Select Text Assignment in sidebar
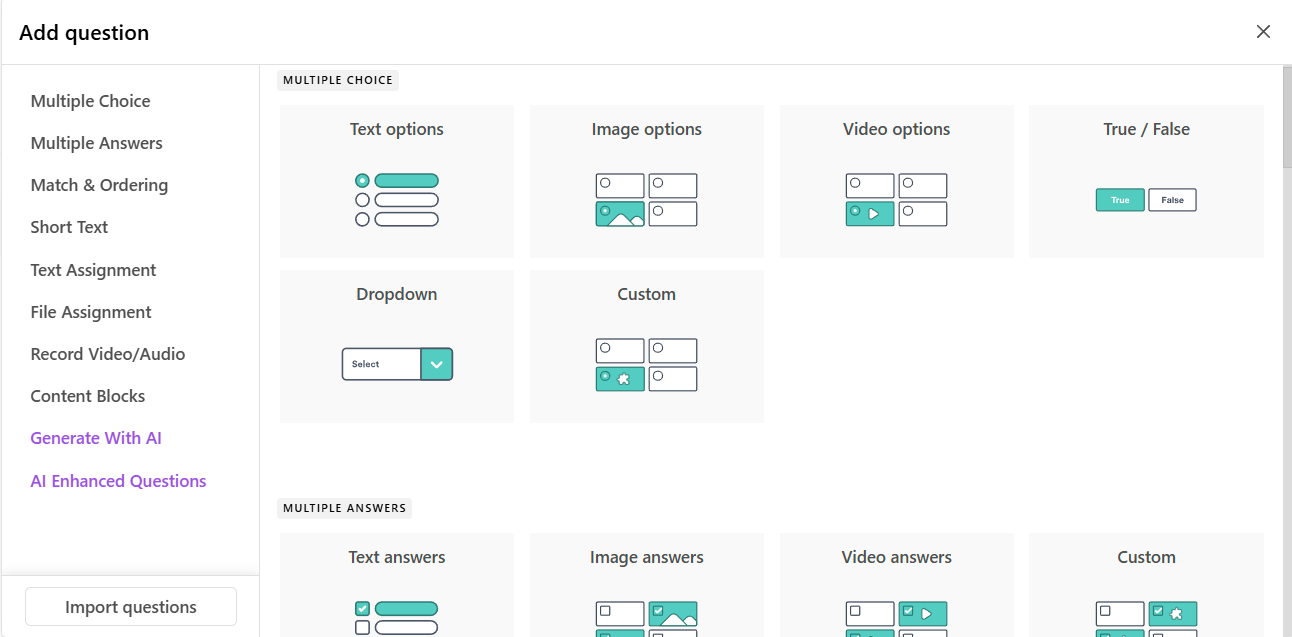This screenshot has width=1292, height=637. 93,270
